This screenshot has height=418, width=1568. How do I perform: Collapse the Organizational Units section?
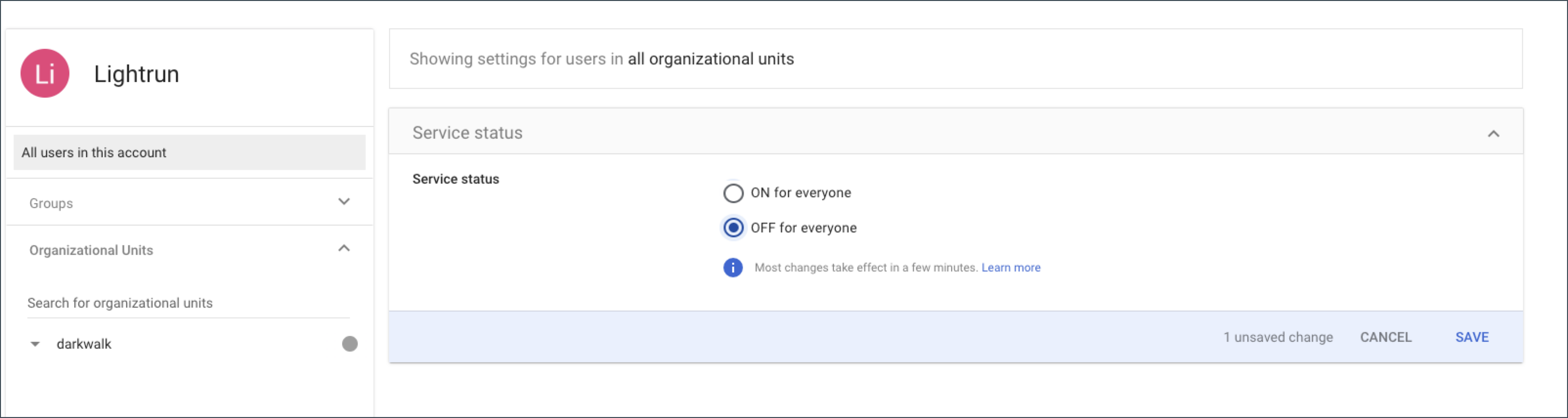(x=344, y=249)
